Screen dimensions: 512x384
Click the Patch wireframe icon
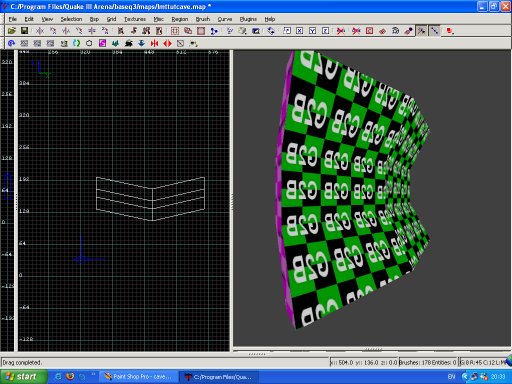pos(382,31)
